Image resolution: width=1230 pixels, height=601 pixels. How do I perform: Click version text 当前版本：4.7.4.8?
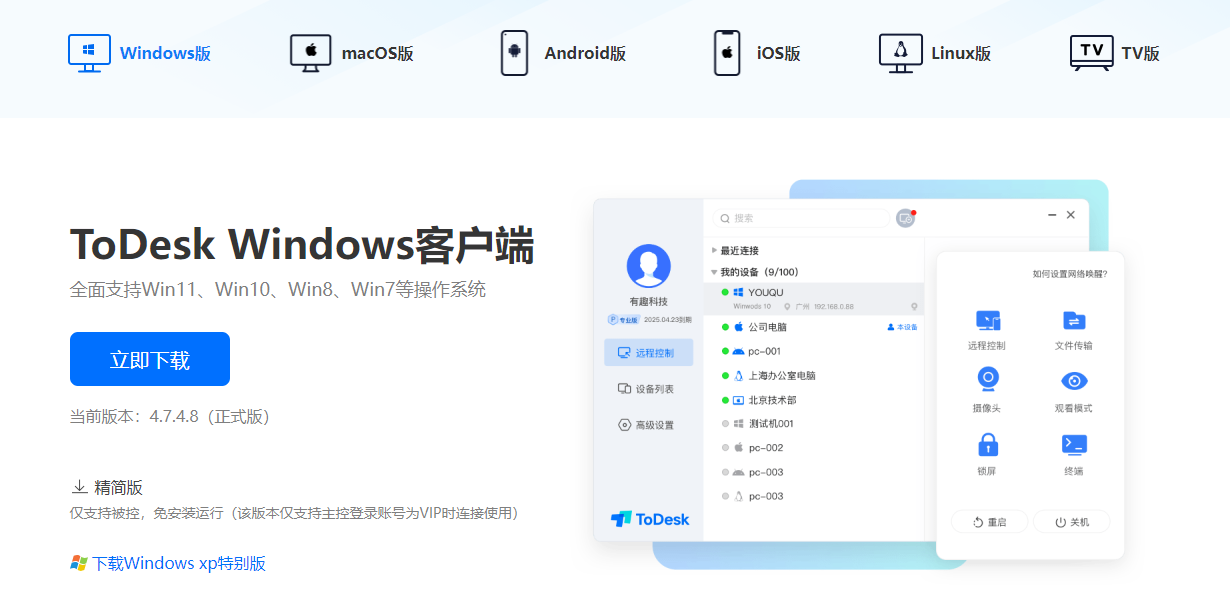(170, 416)
